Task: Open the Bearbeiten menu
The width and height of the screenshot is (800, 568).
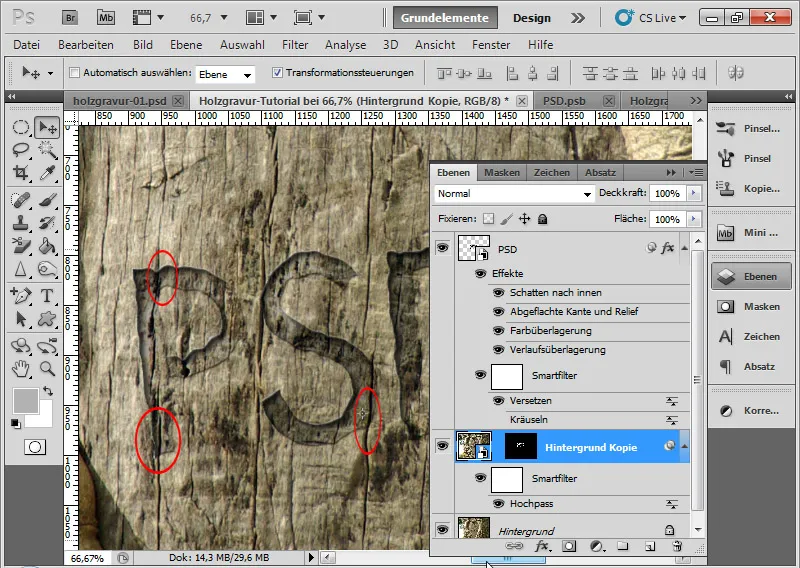Action: [x=86, y=45]
